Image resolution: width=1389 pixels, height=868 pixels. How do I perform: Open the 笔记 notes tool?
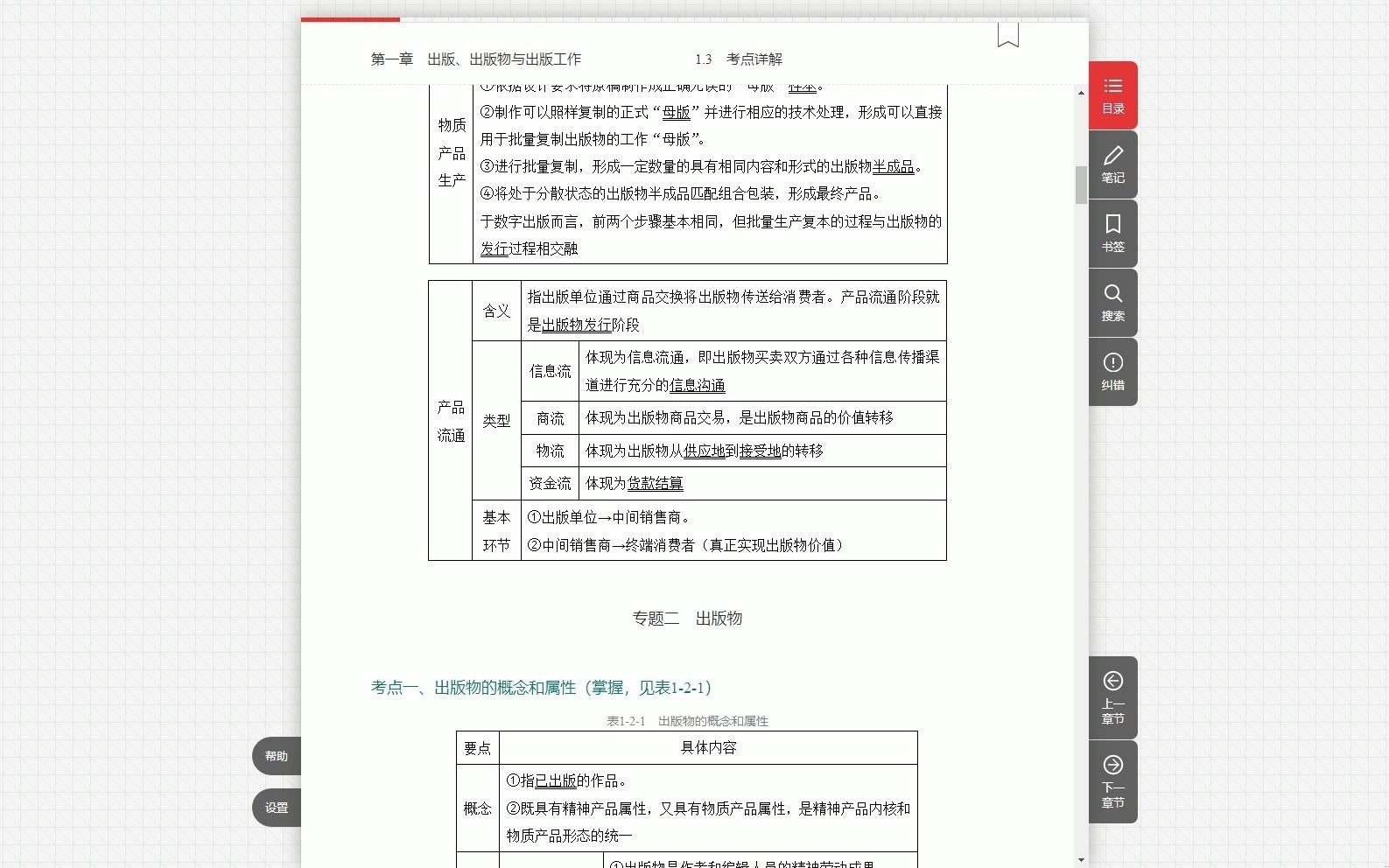coord(1112,164)
